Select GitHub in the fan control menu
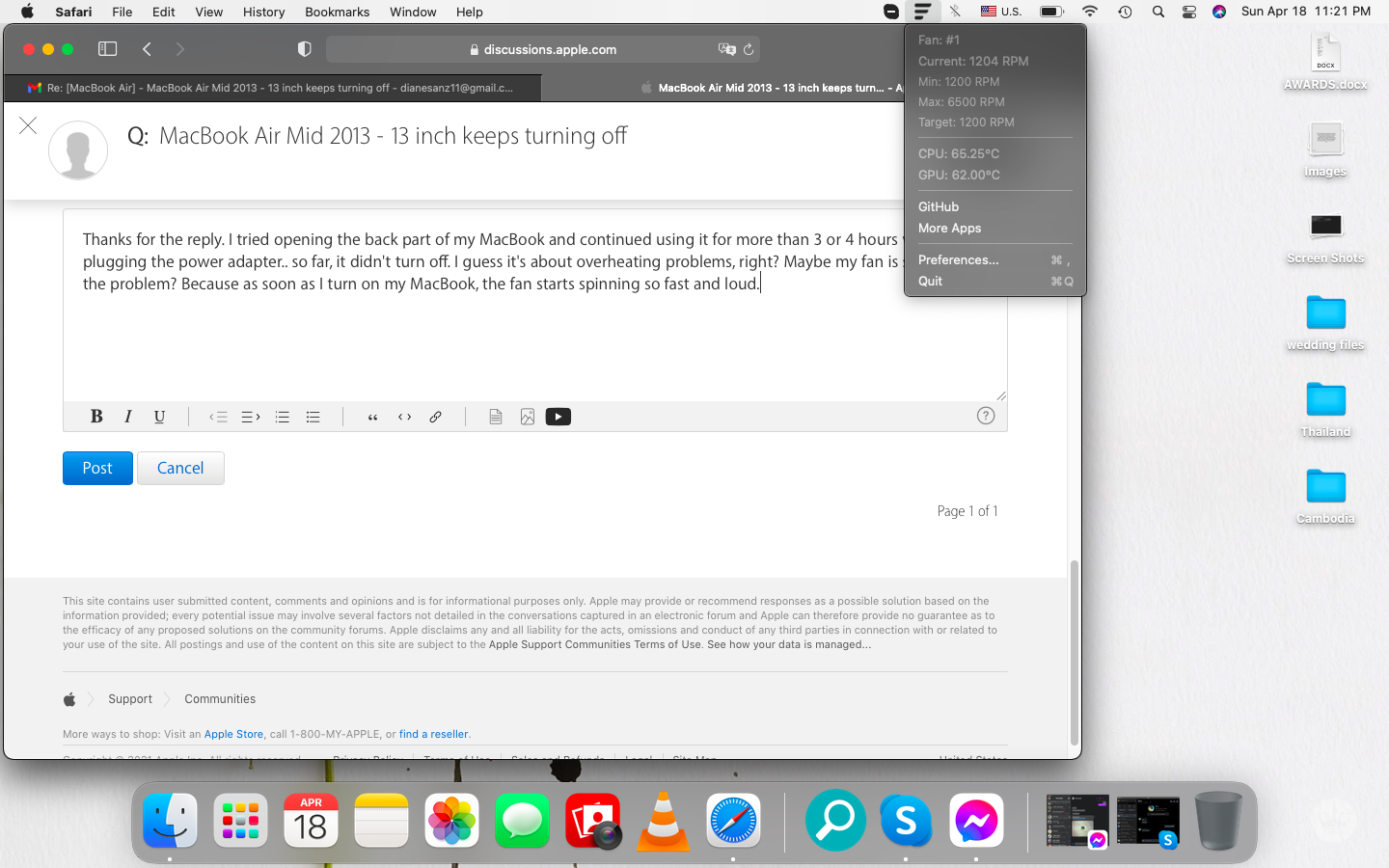This screenshot has width=1389, height=868. [x=995, y=206]
